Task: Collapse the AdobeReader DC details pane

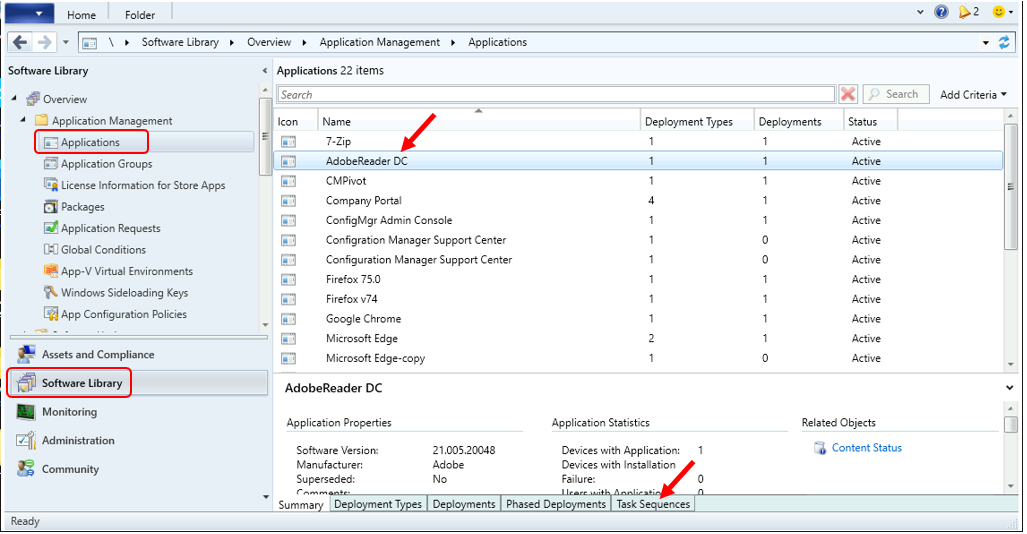Action: tap(1008, 387)
